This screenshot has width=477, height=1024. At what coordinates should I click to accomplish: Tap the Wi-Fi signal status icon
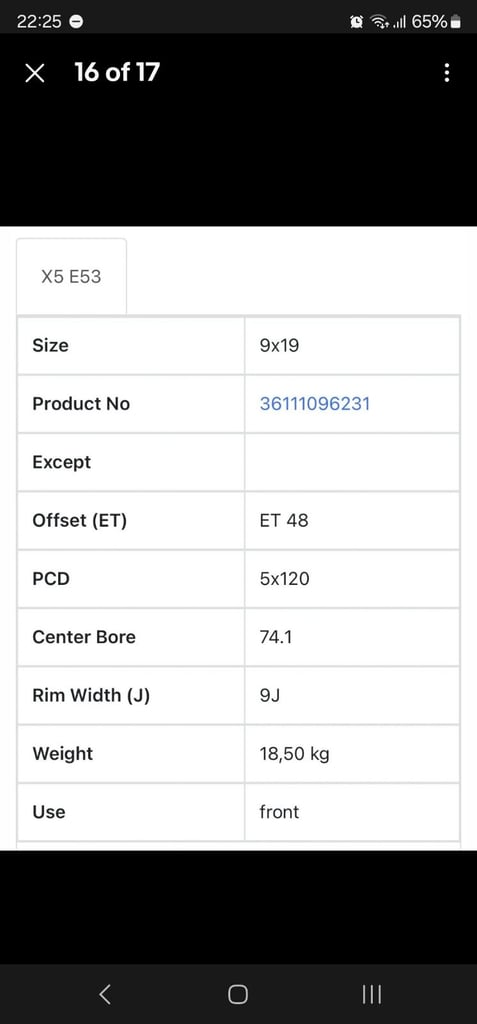click(x=379, y=22)
